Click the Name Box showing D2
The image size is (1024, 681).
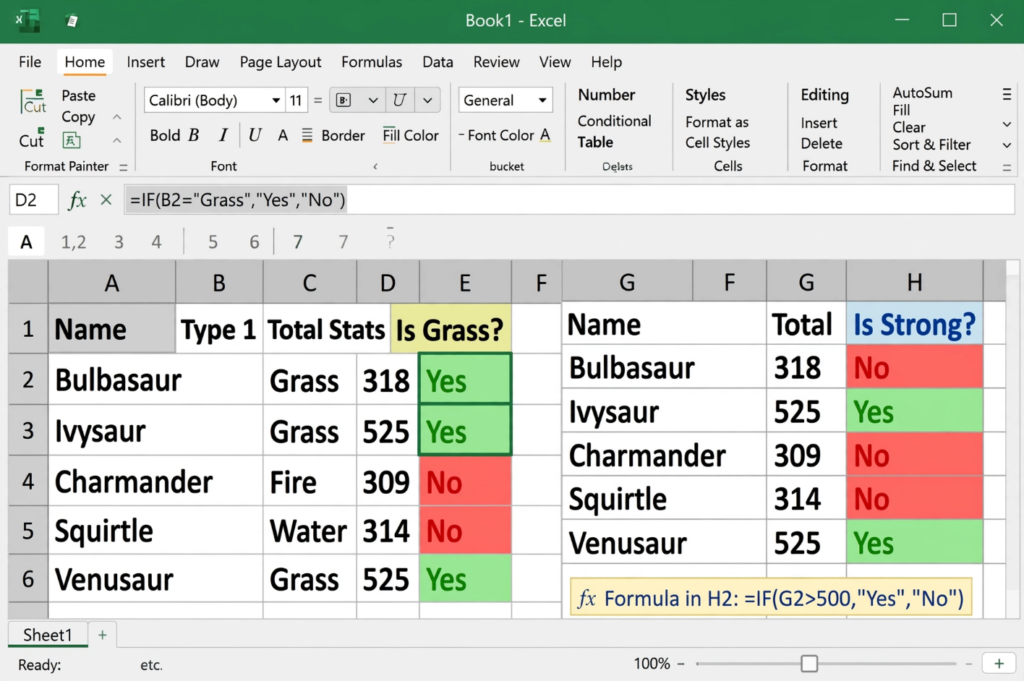33,200
